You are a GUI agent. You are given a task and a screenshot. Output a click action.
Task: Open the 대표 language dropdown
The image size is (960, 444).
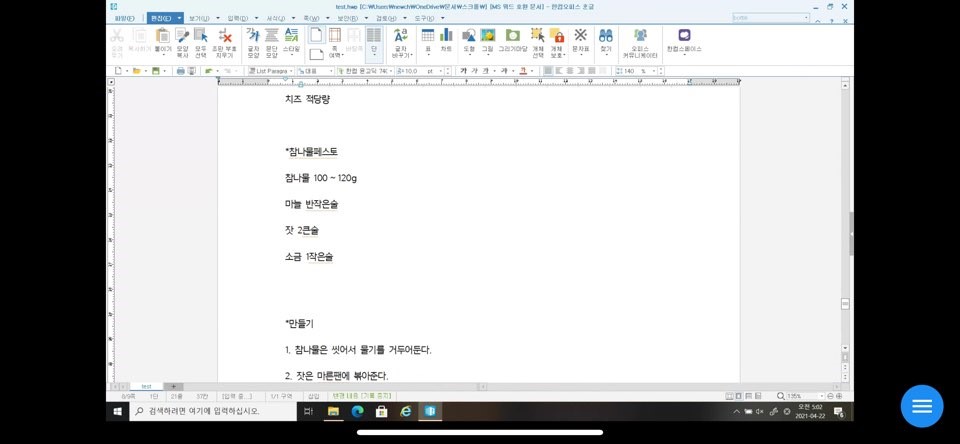click(x=331, y=71)
